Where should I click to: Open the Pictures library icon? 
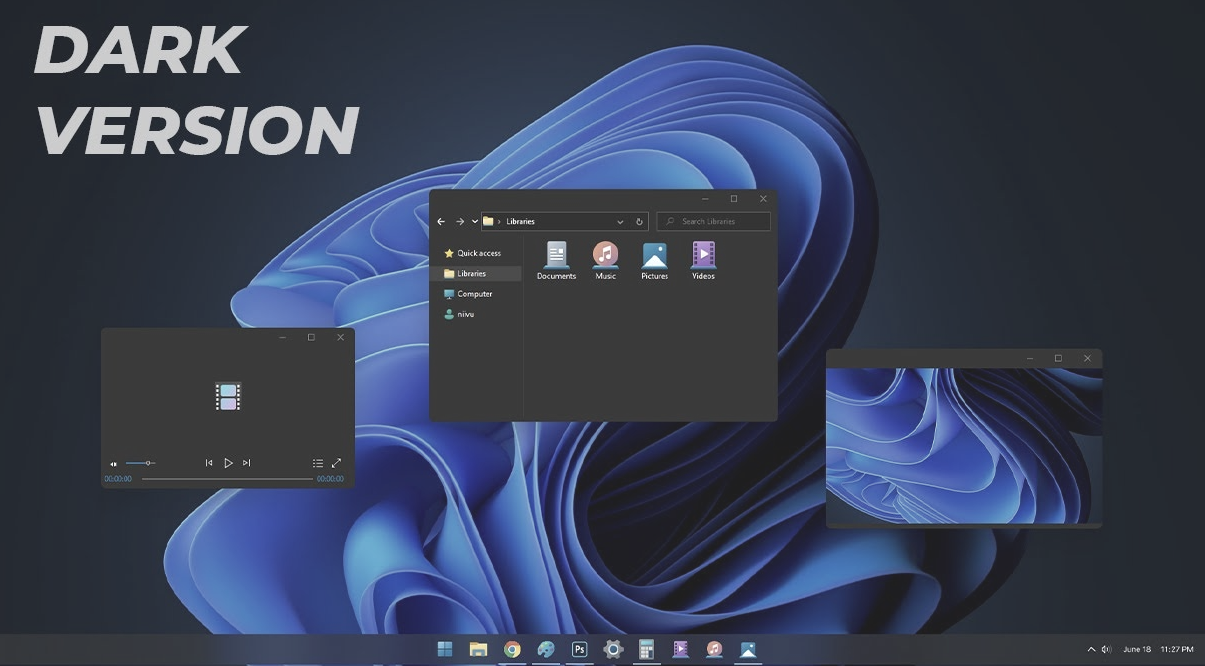[654, 255]
